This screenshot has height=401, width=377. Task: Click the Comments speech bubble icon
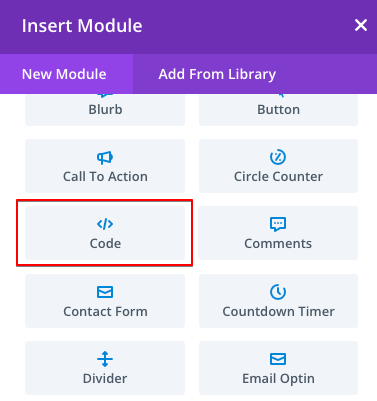[278, 224]
